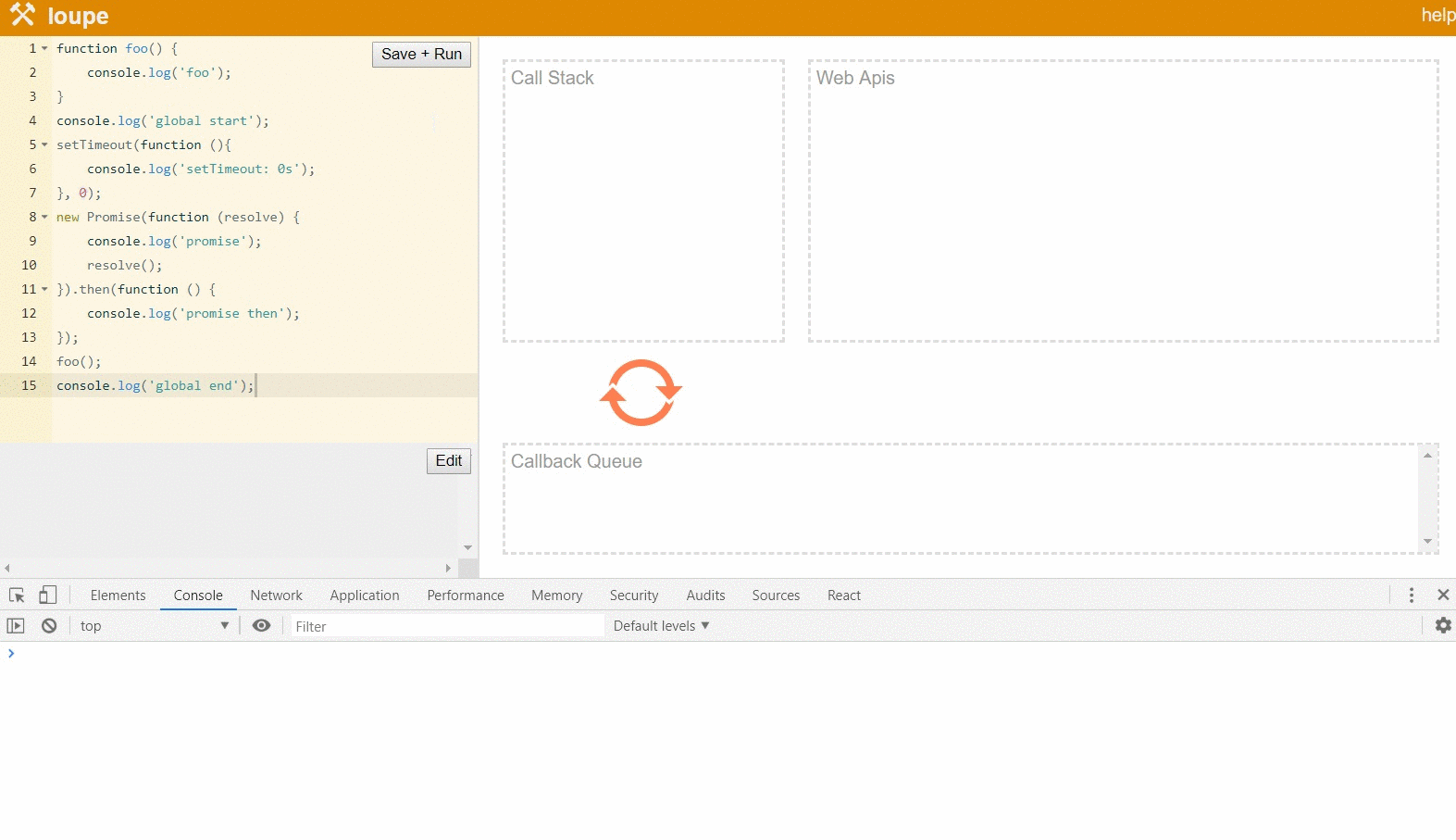Screen dimensions: 1456x840
Task: Click the '}, 0);' code line 7
Action: pos(79,193)
